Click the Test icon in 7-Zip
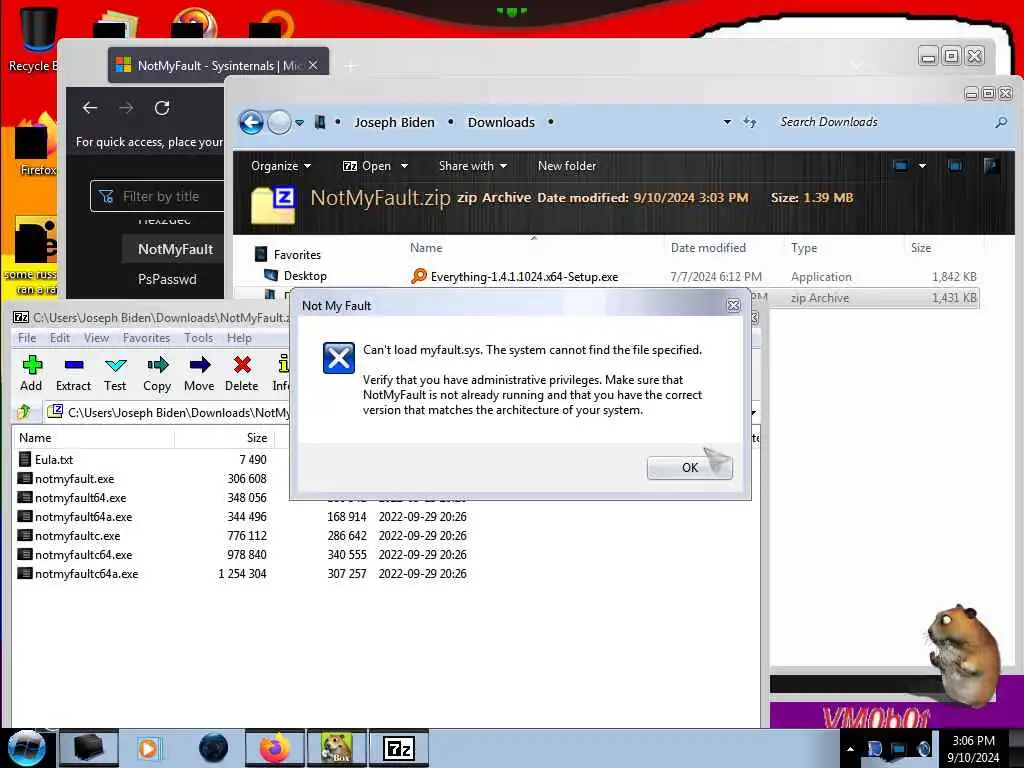The height and width of the screenshot is (768, 1024). pyautogui.click(x=115, y=374)
